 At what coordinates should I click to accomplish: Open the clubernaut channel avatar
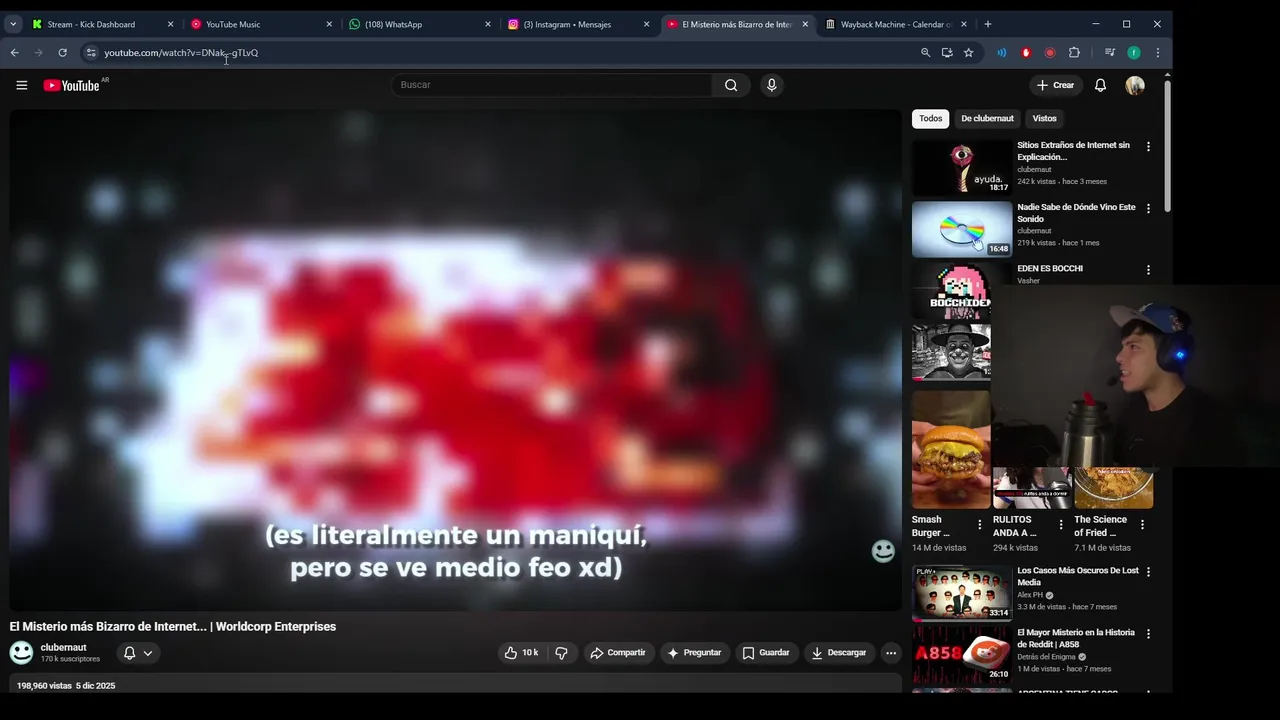tap(21, 653)
